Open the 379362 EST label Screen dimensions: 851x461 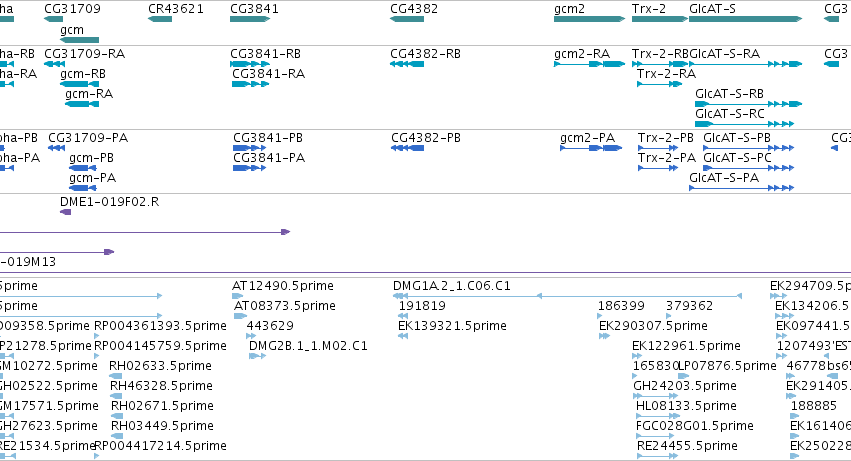click(x=690, y=306)
